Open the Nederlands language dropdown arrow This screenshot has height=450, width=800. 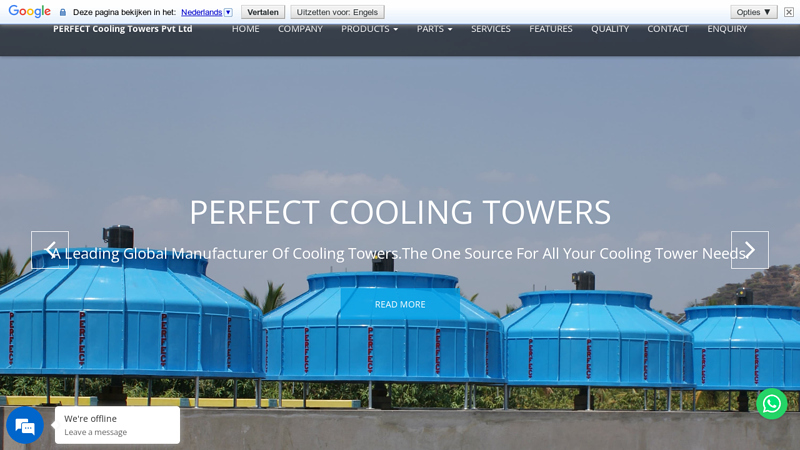coord(229,12)
